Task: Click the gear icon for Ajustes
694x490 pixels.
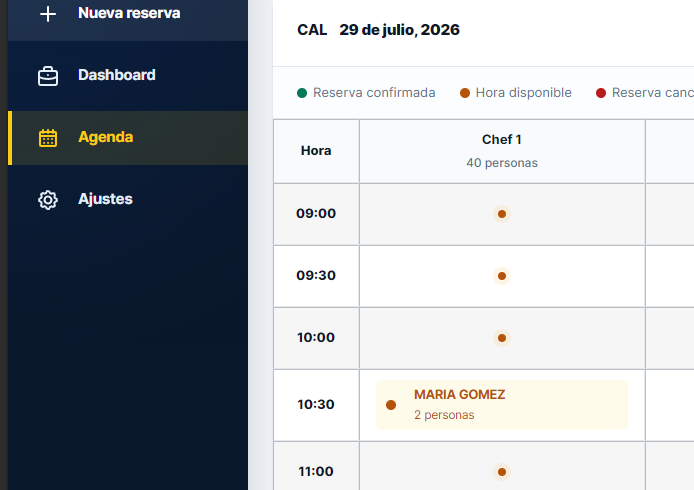Action: tap(48, 200)
